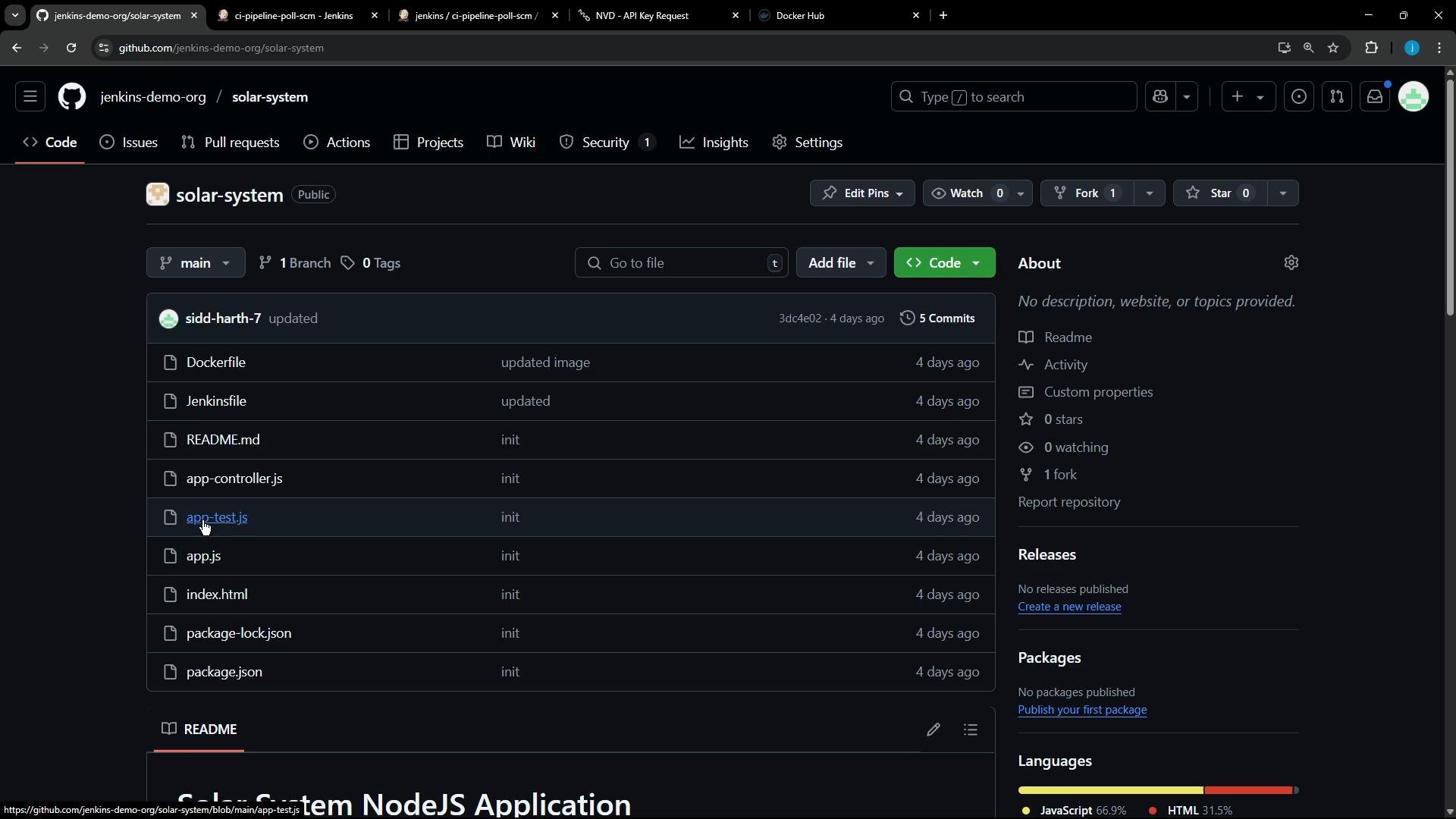Open a new browser tab

[x=943, y=15]
